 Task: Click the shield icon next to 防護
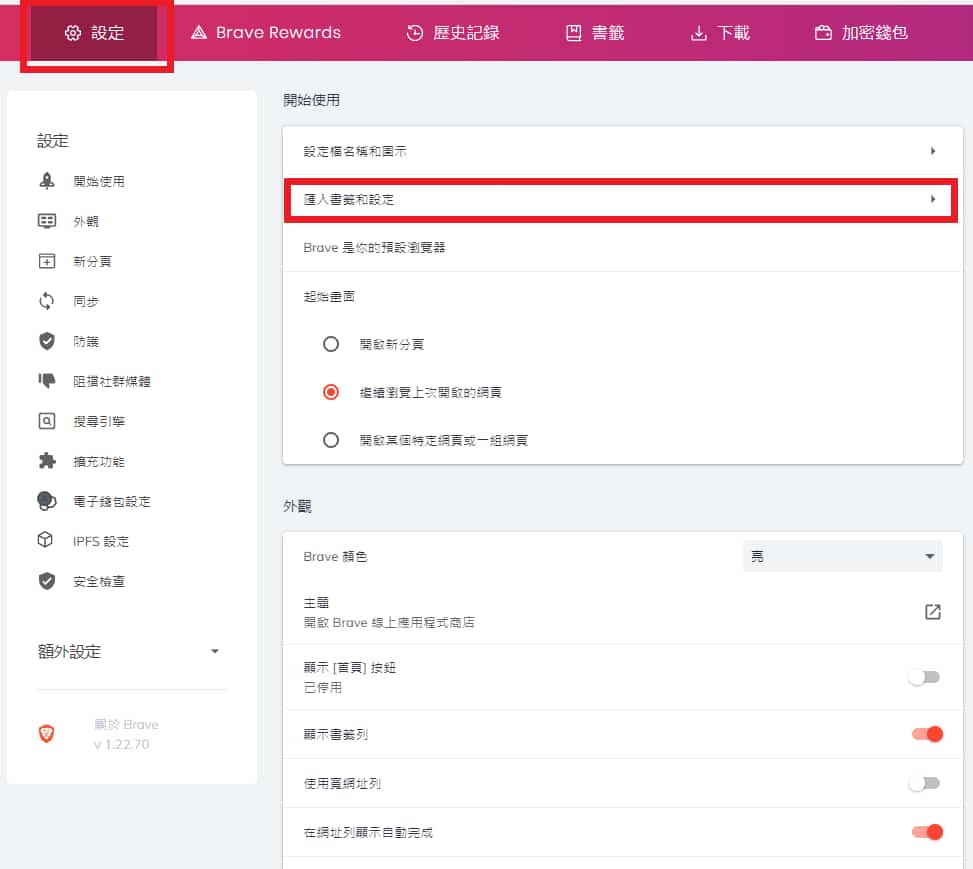coord(46,341)
